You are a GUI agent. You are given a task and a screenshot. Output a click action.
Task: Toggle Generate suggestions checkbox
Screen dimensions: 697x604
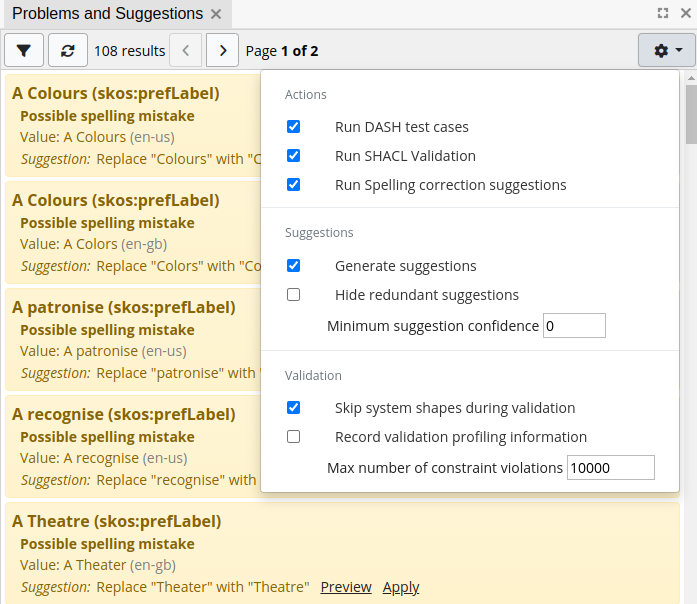click(x=293, y=266)
